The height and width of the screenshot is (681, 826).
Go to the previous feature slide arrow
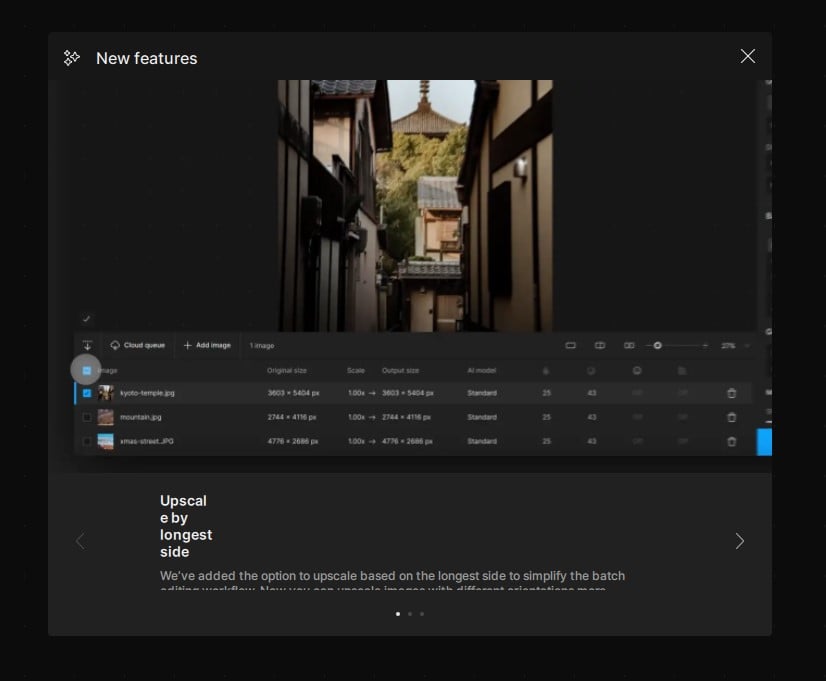tap(81, 541)
